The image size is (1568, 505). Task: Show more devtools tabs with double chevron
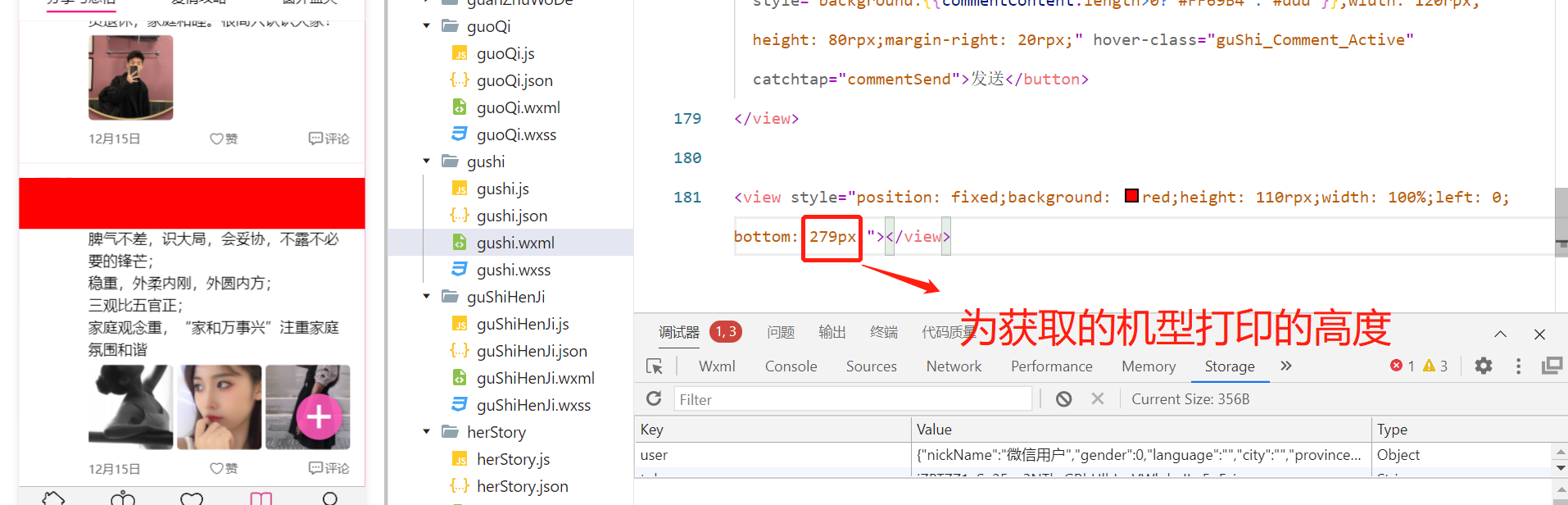pyautogui.click(x=1286, y=366)
